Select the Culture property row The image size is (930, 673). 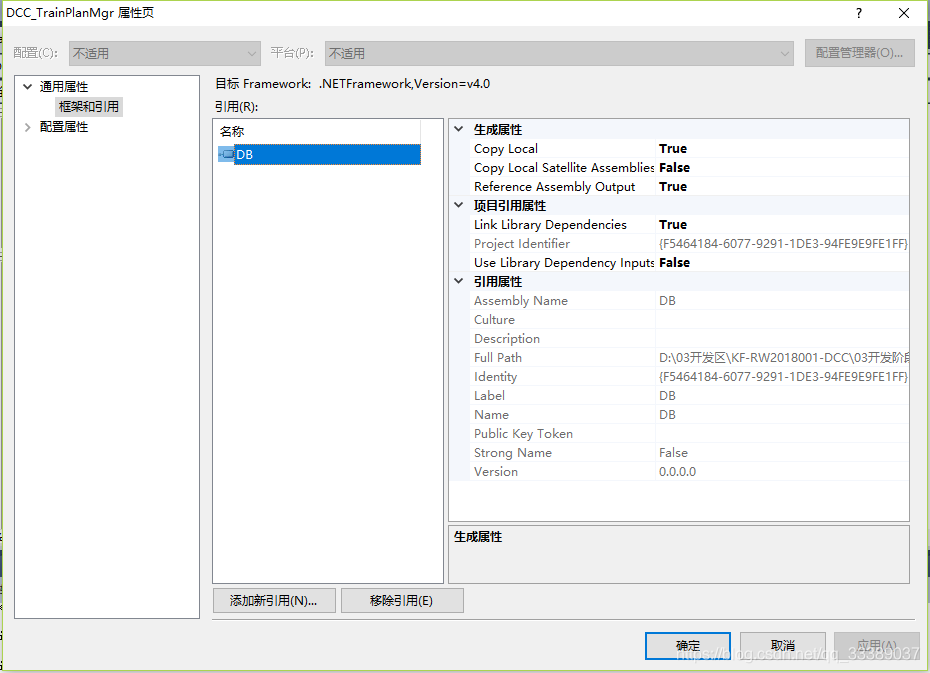[x=689, y=319]
